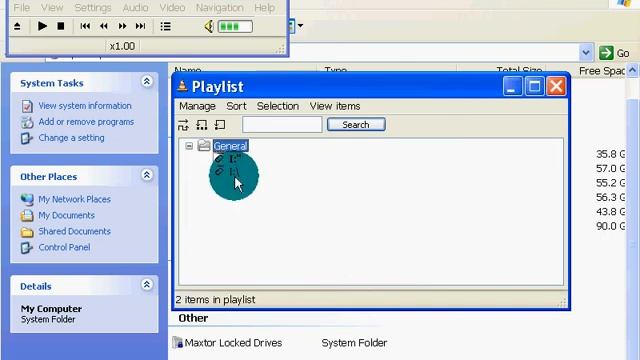Viewport: 640px width, 360px height.
Task: Click the VLC cone icon in Playlist title
Action: pos(182,86)
